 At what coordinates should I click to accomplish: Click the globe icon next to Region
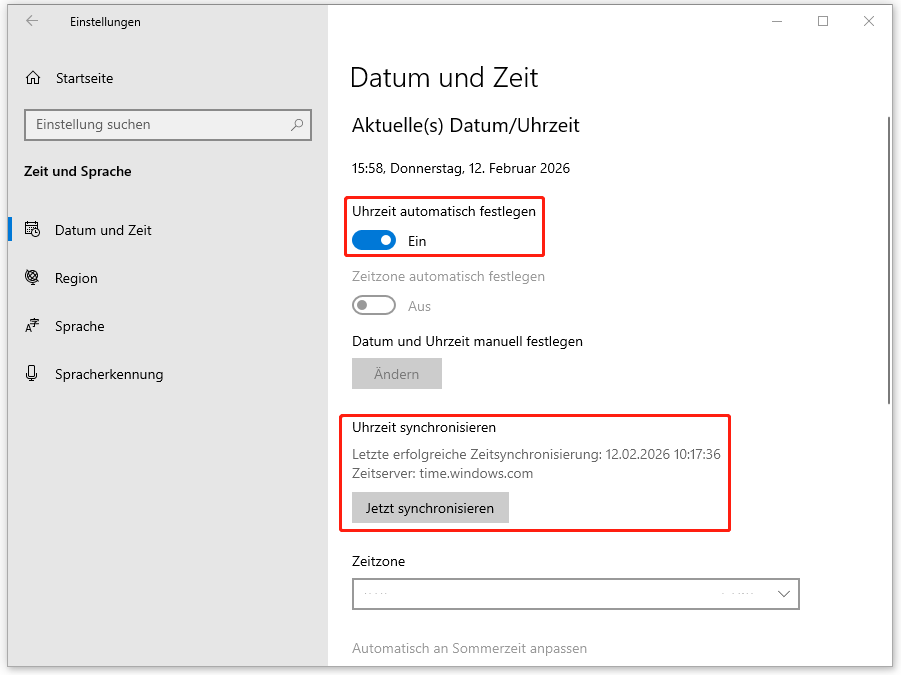pos(33,278)
